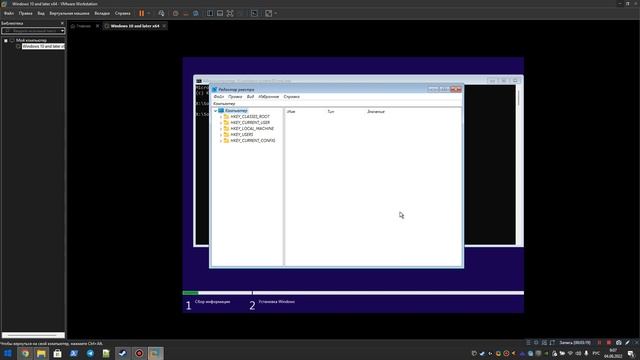Screen dimensions: 640x360
Task: Open File Explorer from the taskbar
Action: coord(41,353)
